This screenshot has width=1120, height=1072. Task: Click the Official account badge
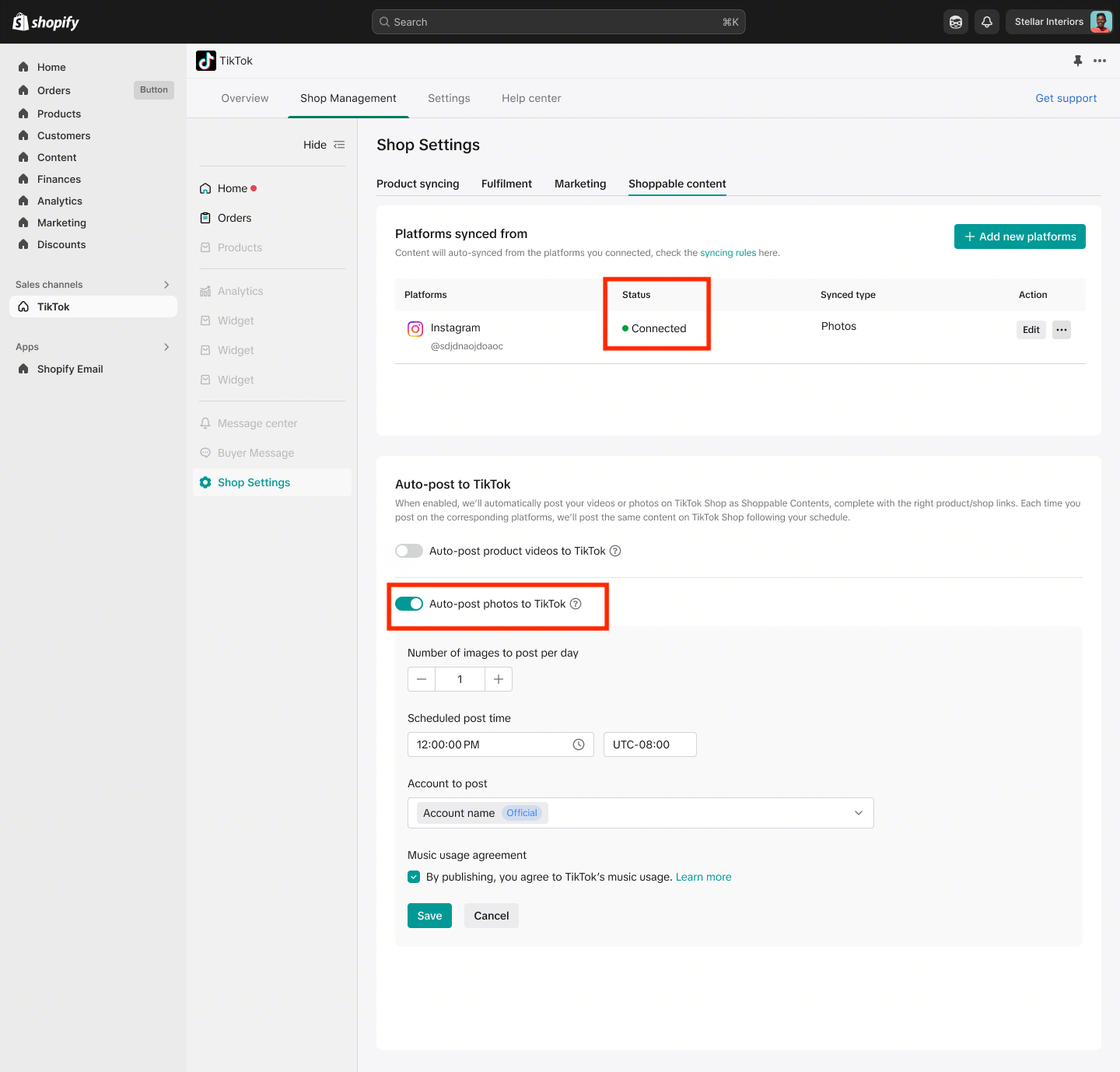(522, 813)
